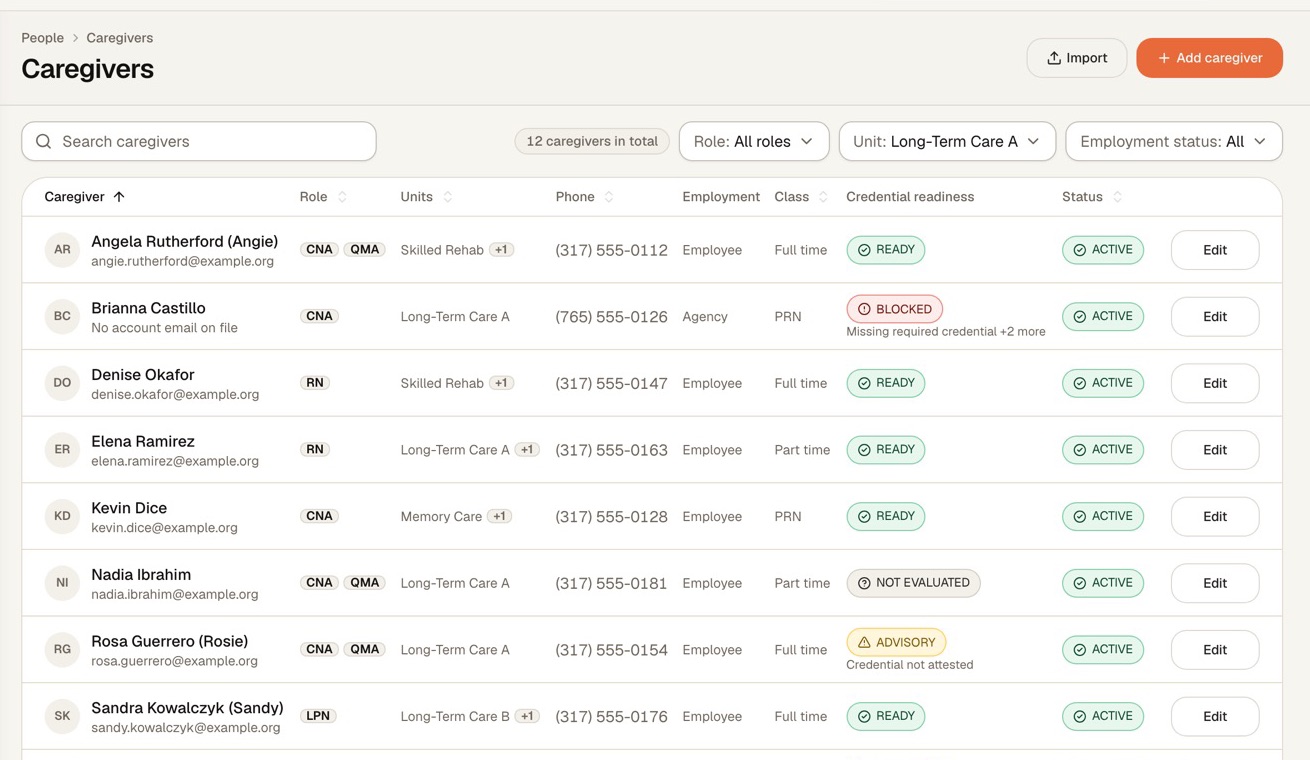Click the ER avatar for Elena Ramirez

click(62, 450)
